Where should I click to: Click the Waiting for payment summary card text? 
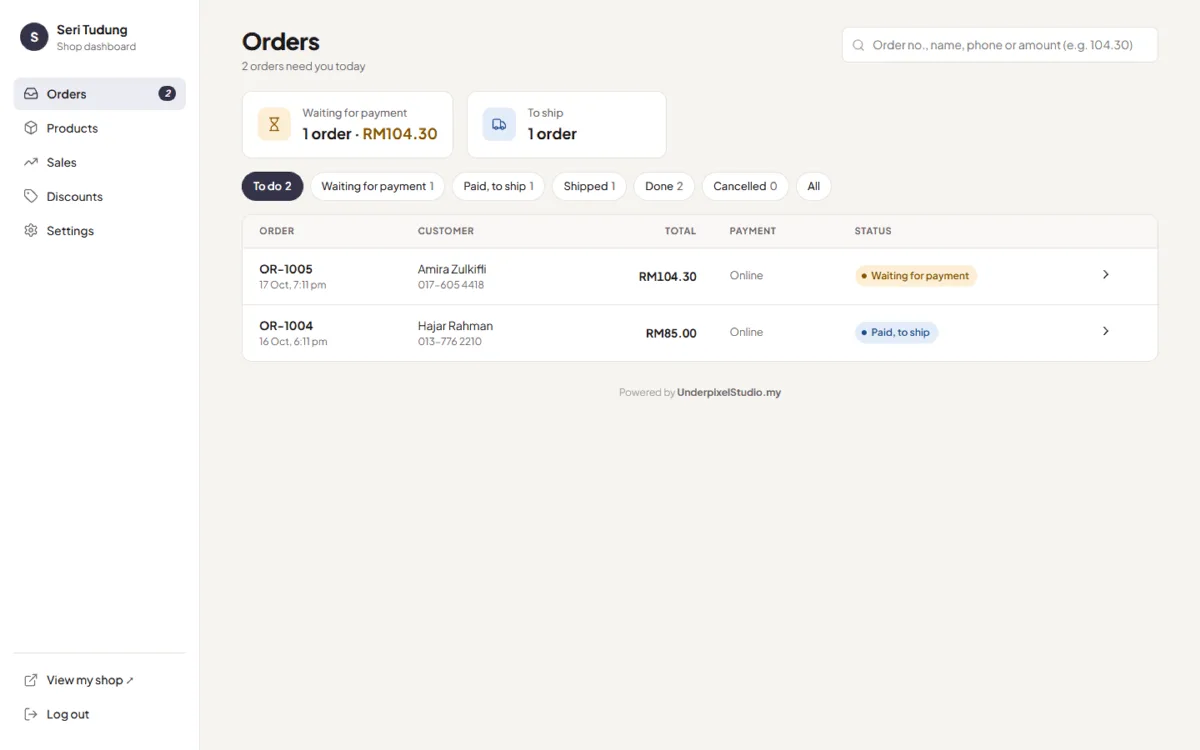pos(370,125)
